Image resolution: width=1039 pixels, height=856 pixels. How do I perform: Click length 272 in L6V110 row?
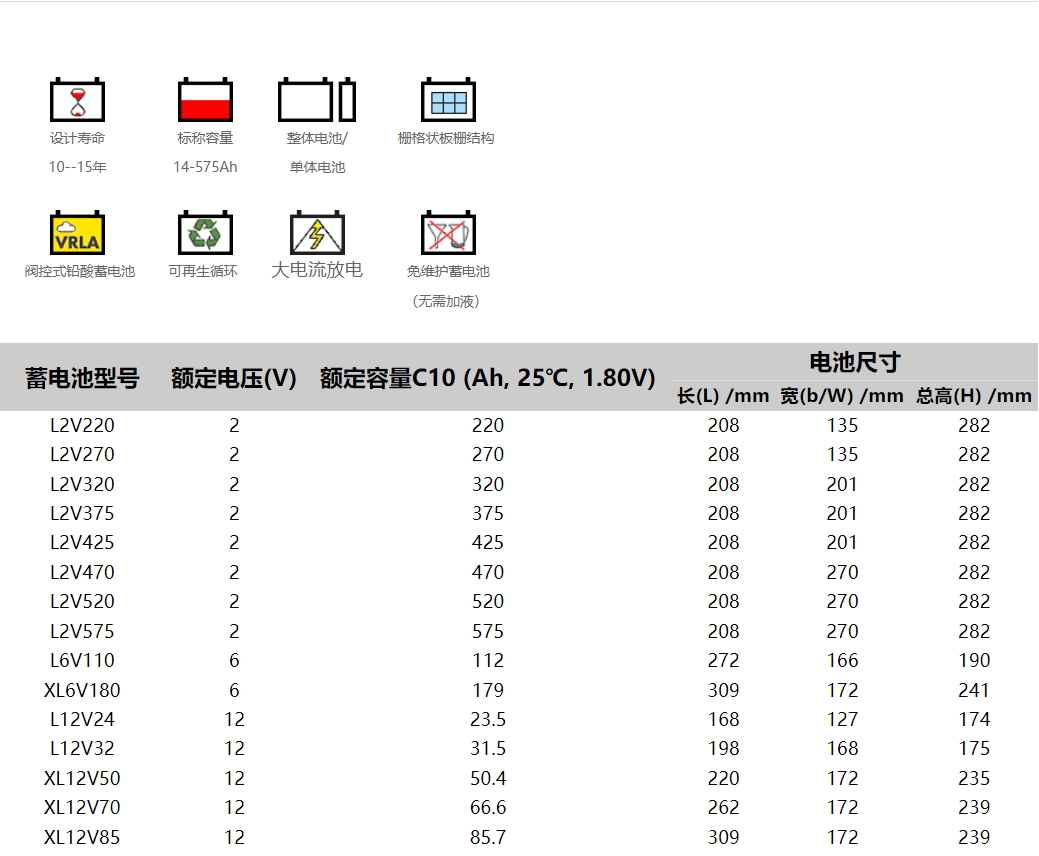click(x=723, y=661)
